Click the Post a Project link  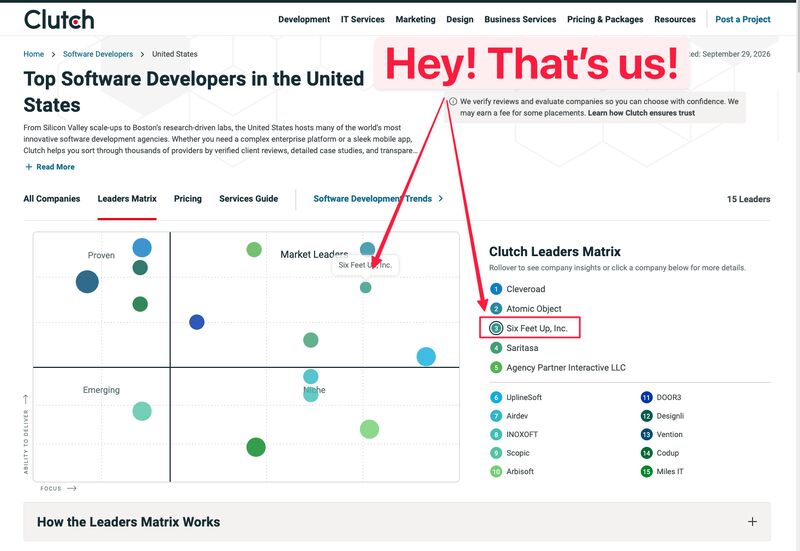coord(743,19)
